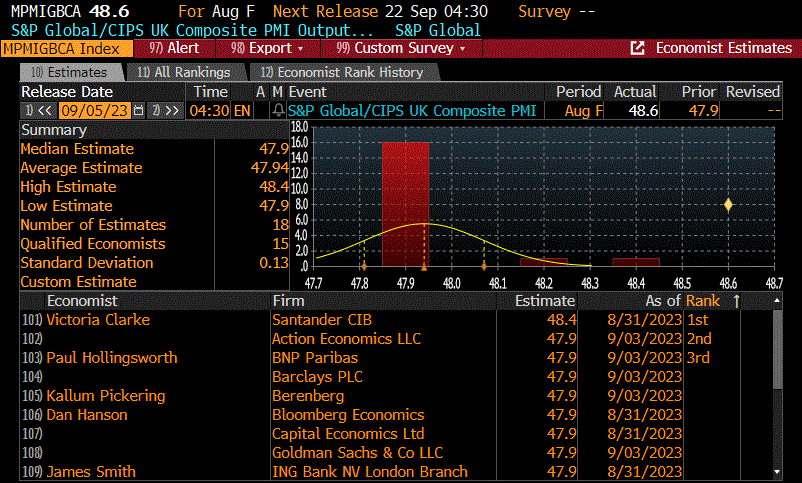Switch to the Estimates tab
802x483 pixels.
71,72
